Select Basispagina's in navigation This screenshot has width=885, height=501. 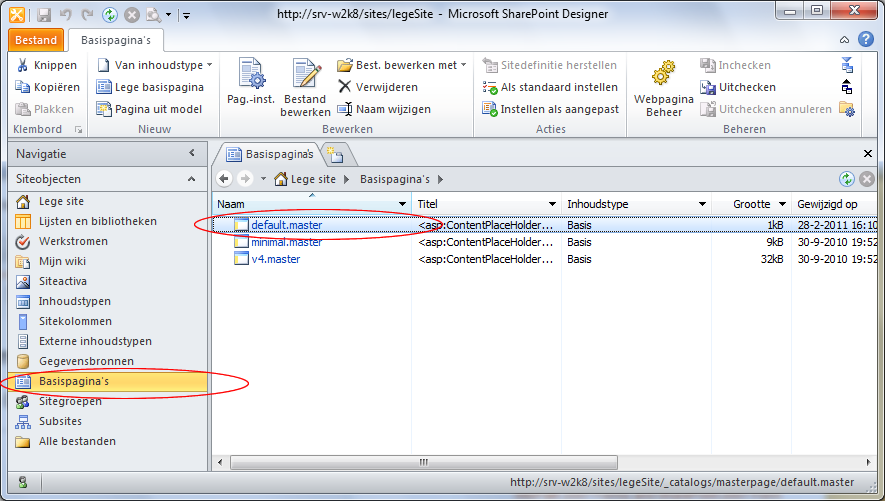[x=108, y=381]
